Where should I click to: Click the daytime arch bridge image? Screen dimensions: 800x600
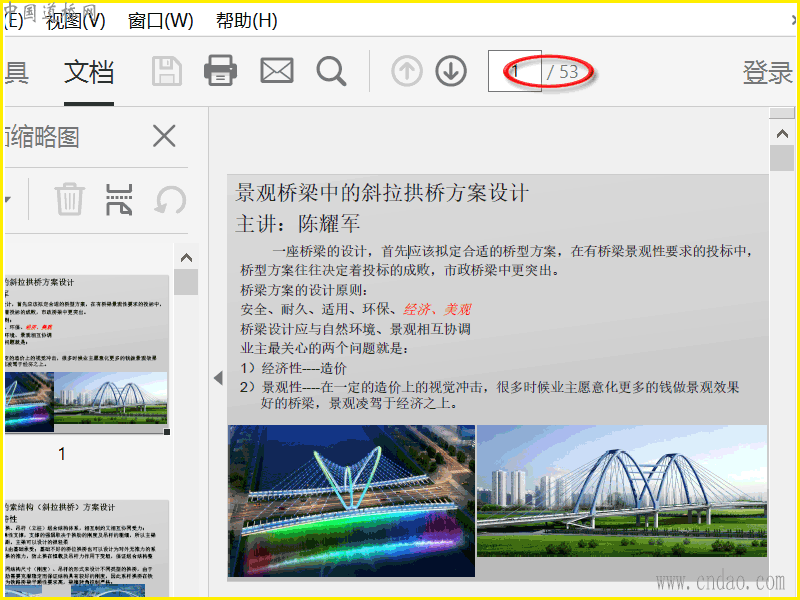pyautogui.click(x=622, y=491)
